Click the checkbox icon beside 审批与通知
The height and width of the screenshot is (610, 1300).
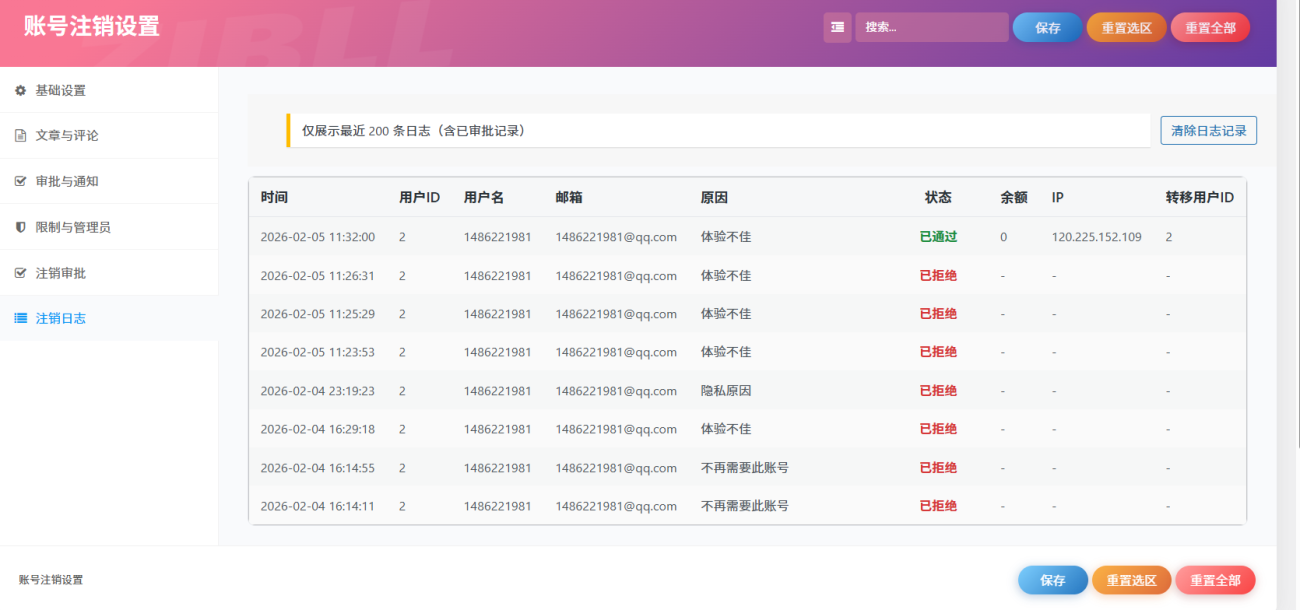point(20,182)
